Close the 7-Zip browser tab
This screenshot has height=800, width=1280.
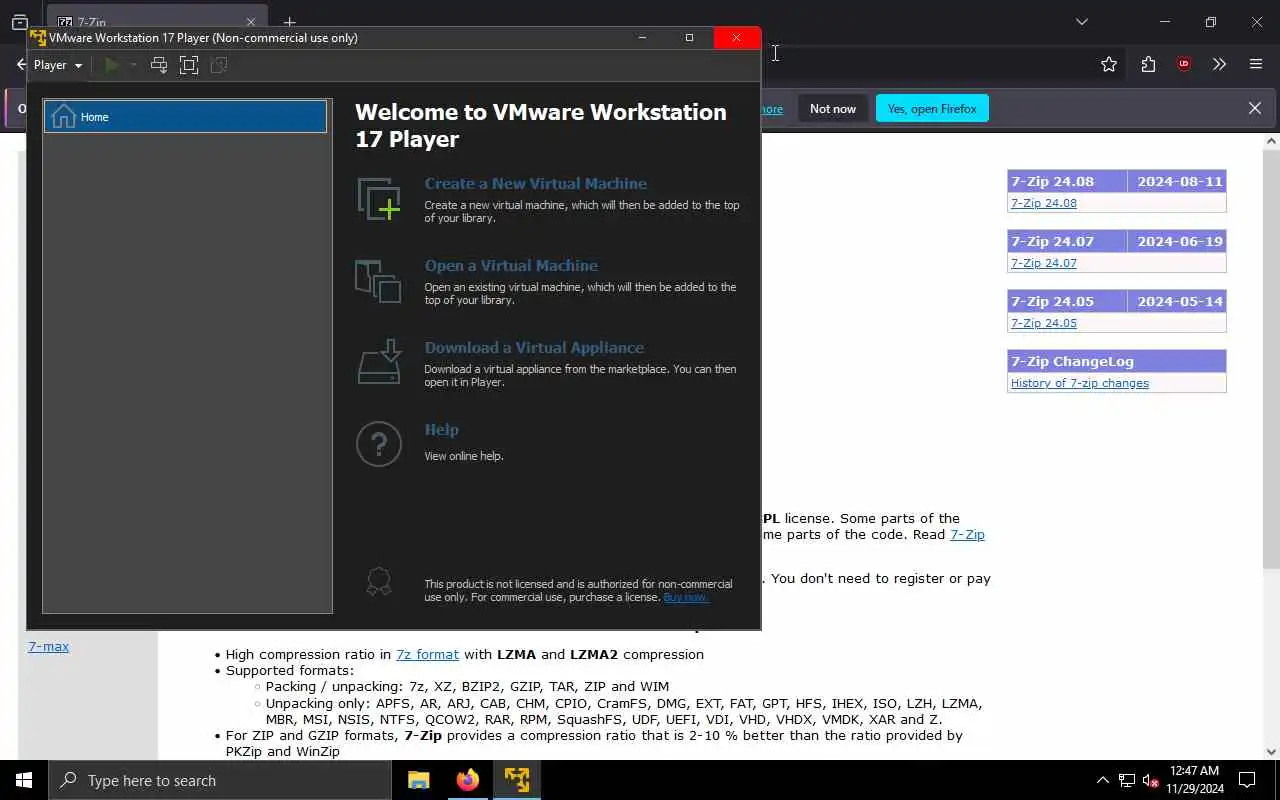(x=251, y=22)
